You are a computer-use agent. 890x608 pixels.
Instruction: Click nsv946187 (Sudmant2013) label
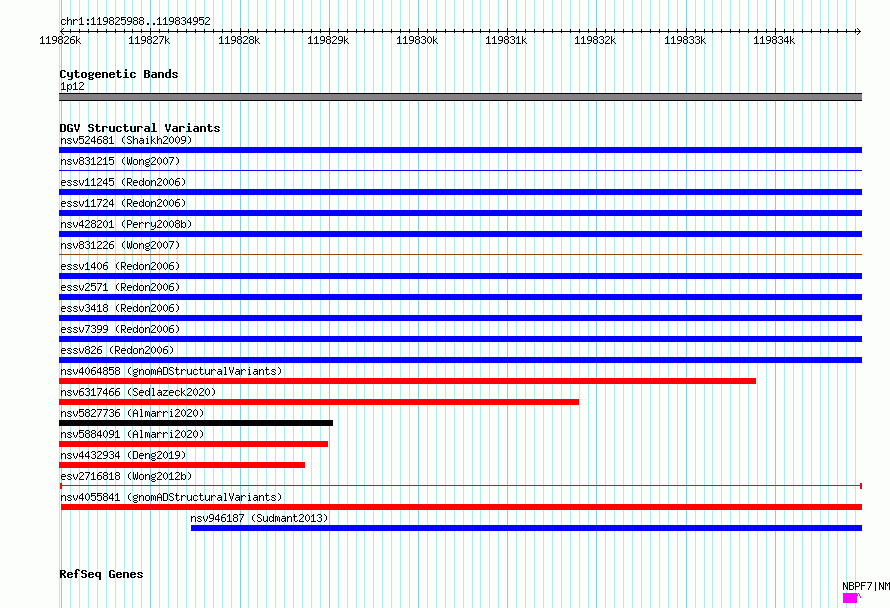[x=259, y=518]
